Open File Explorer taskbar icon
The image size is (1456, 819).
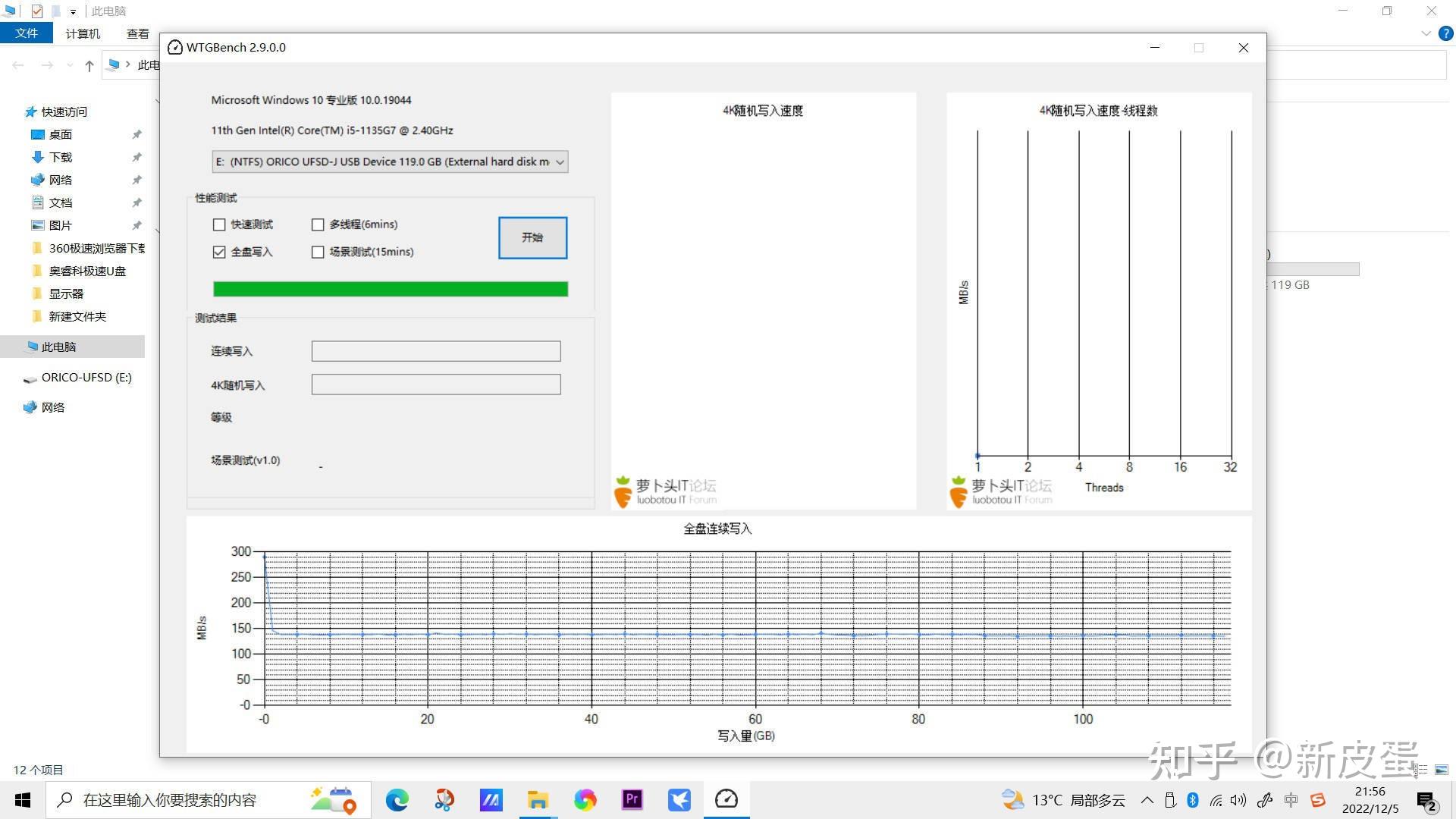pyautogui.click(x=538, y=799)
